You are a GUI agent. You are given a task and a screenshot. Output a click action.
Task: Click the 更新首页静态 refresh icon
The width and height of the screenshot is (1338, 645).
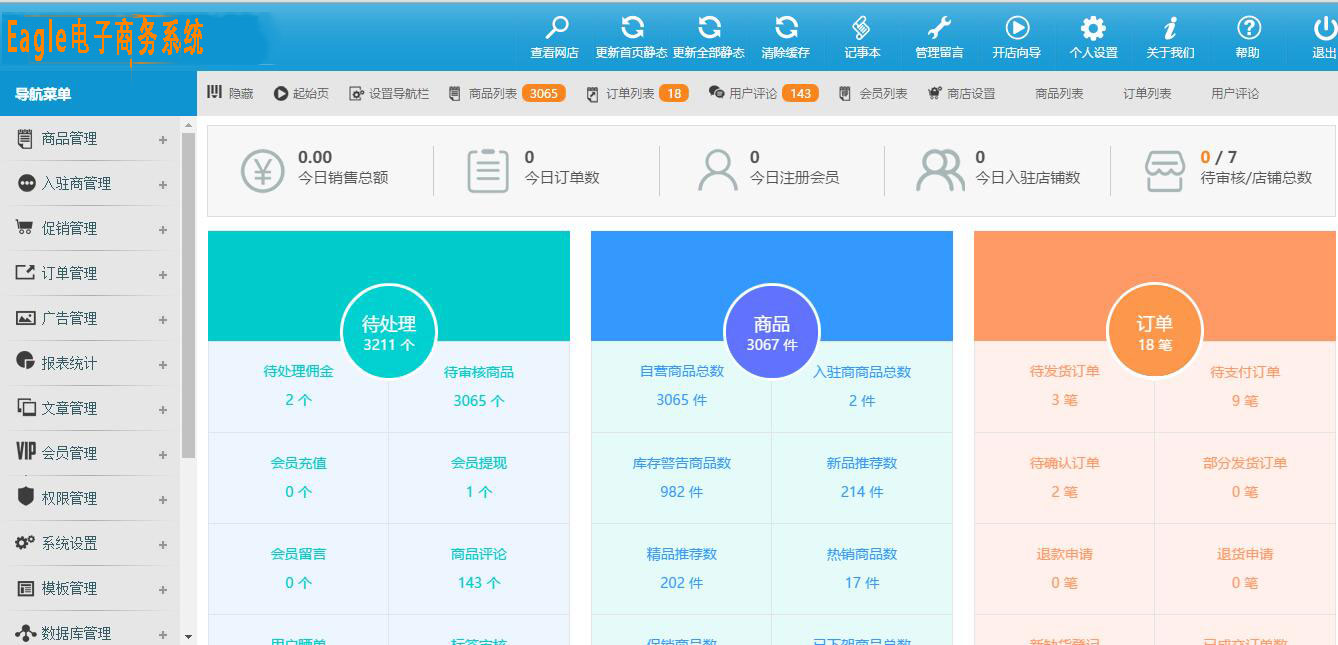click(x=633, y=28)
